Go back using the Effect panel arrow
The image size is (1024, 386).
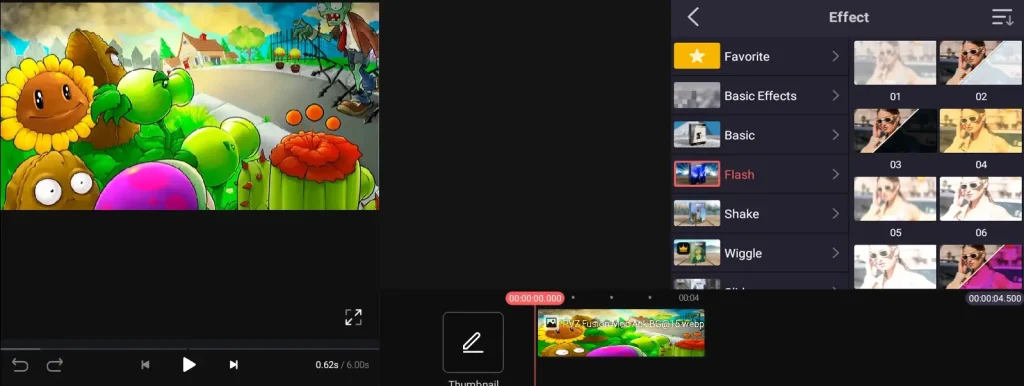(694, 17)
